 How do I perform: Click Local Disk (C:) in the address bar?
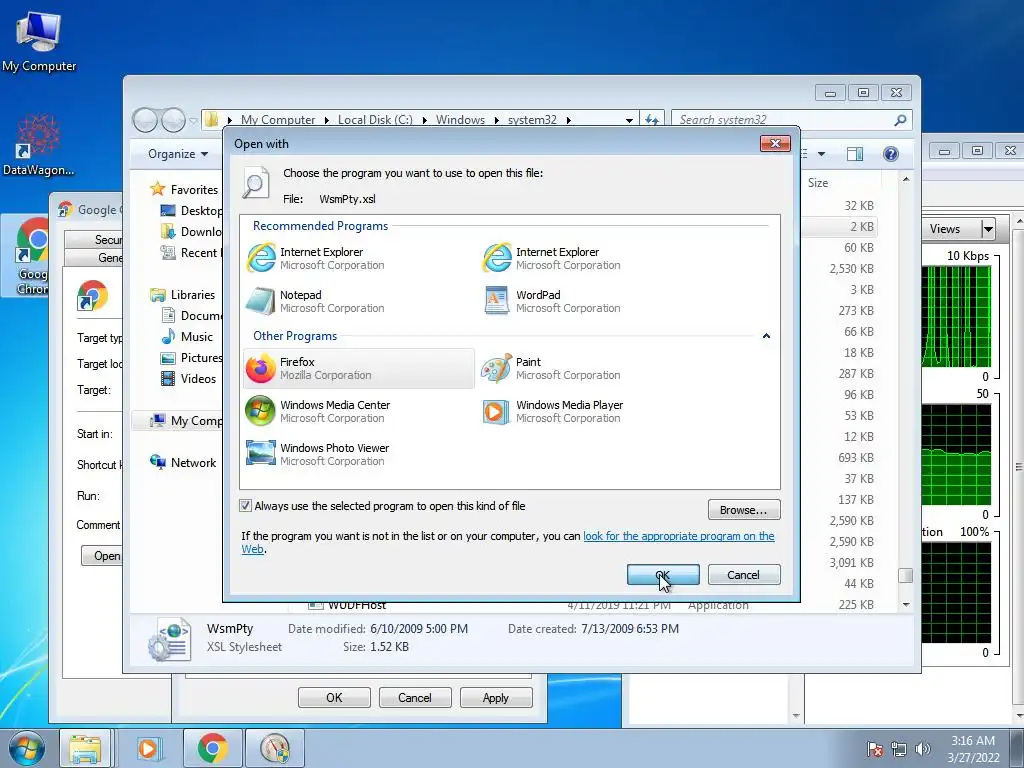coord(375,120)
